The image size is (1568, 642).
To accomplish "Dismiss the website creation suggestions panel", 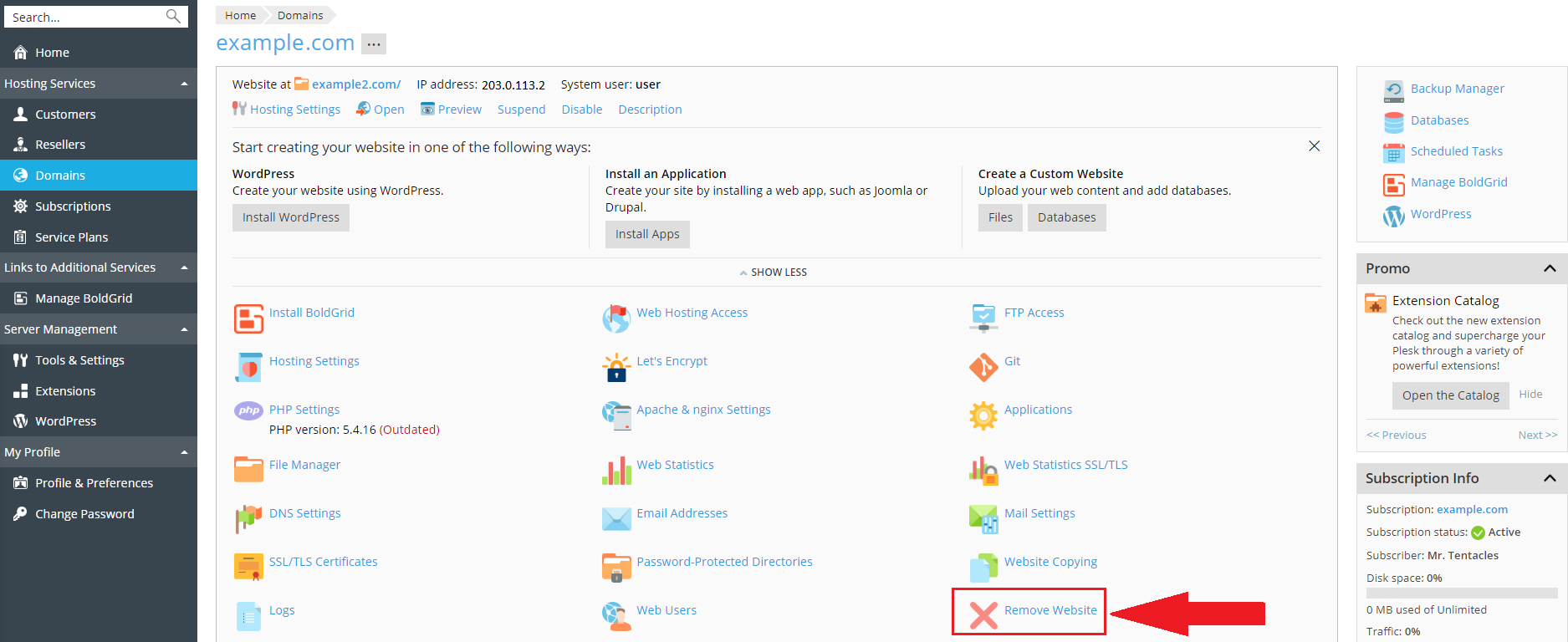I will pos(1314,146).
